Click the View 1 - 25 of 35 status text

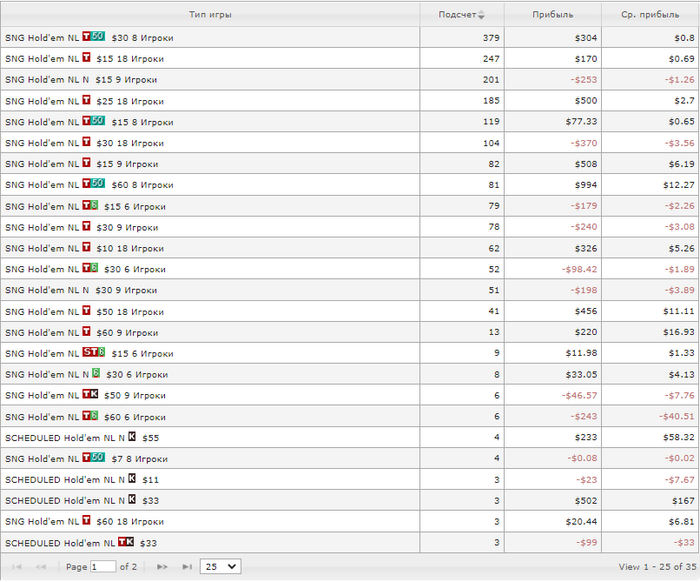coord(657,567)
